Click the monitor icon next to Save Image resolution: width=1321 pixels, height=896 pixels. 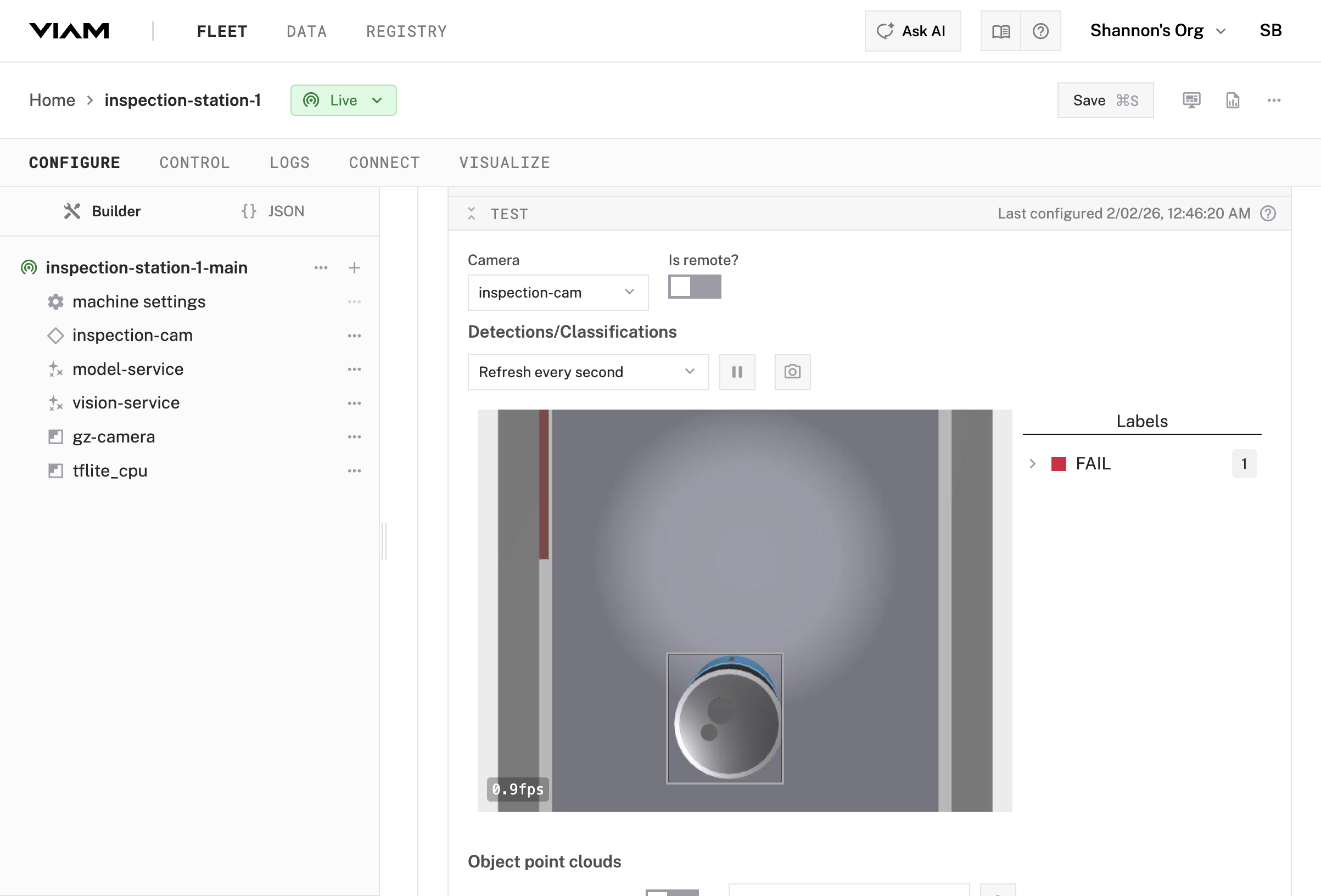(x=1191, y=100)
